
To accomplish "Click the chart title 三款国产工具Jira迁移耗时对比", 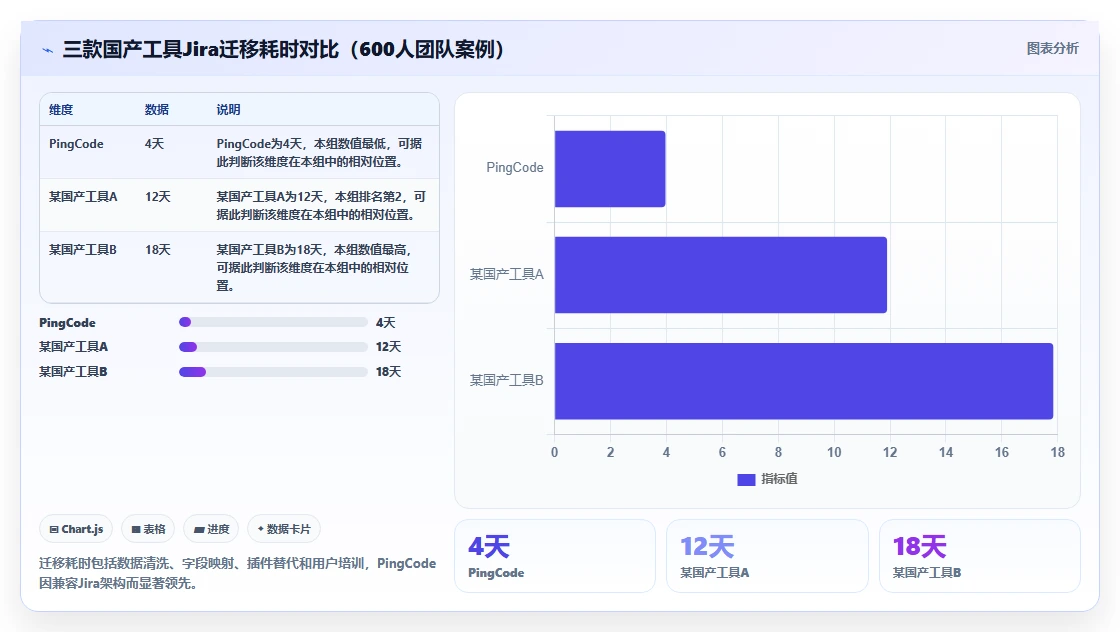I will click(x=284, y=49).
